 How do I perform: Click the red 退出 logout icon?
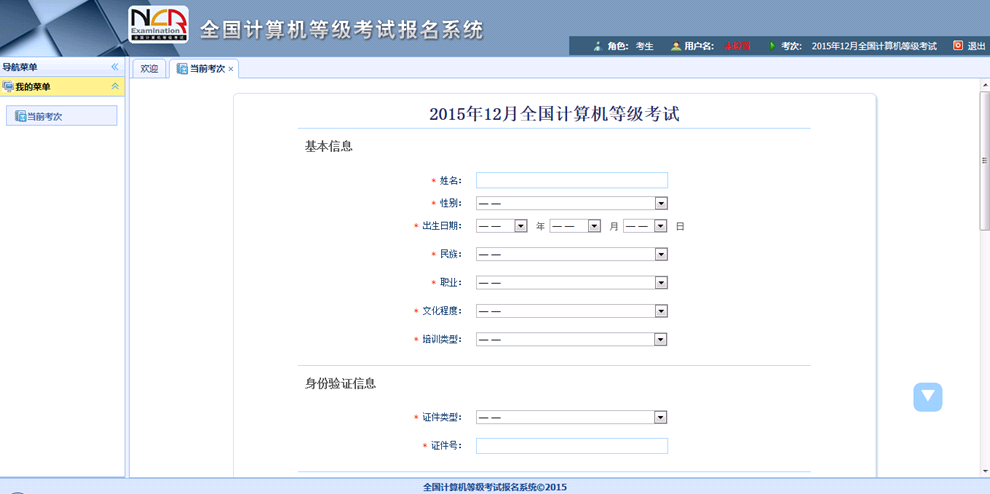click(x=957, y=46)
